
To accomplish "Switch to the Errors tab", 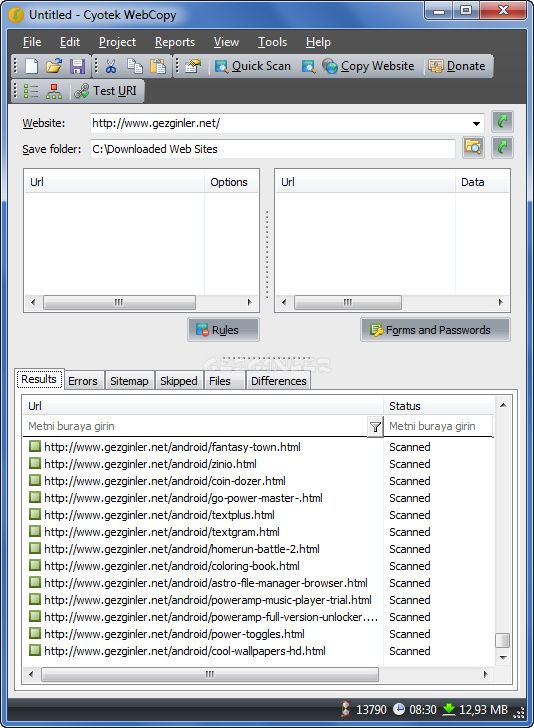I will [x=83, y=381].
